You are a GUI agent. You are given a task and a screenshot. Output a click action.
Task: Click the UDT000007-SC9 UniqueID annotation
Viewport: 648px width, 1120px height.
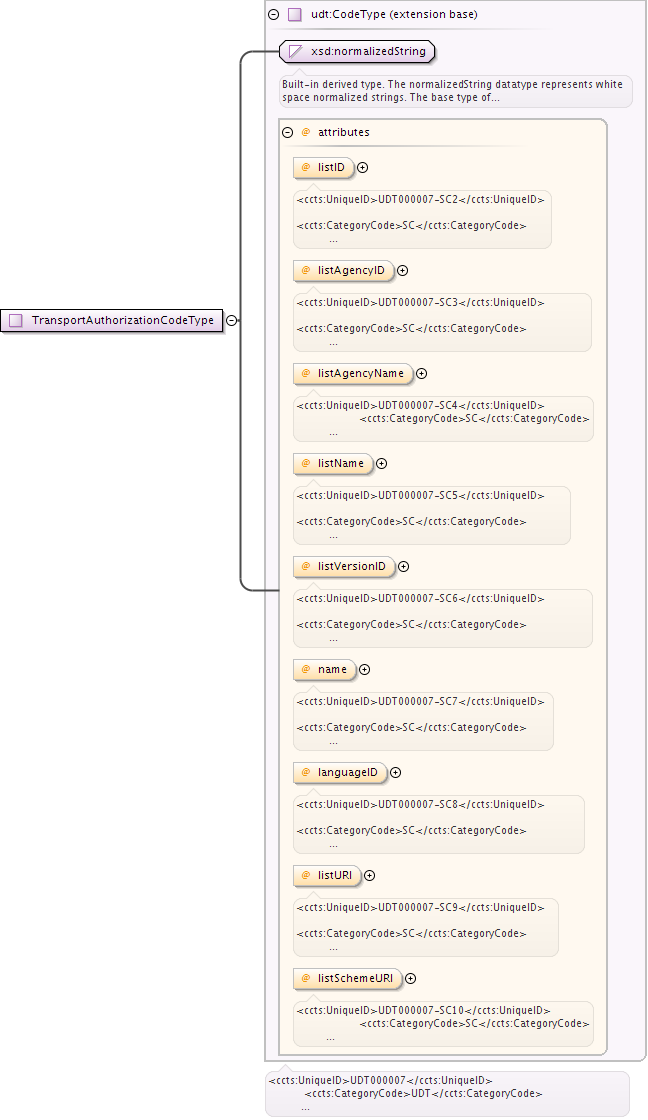(421, 908)
